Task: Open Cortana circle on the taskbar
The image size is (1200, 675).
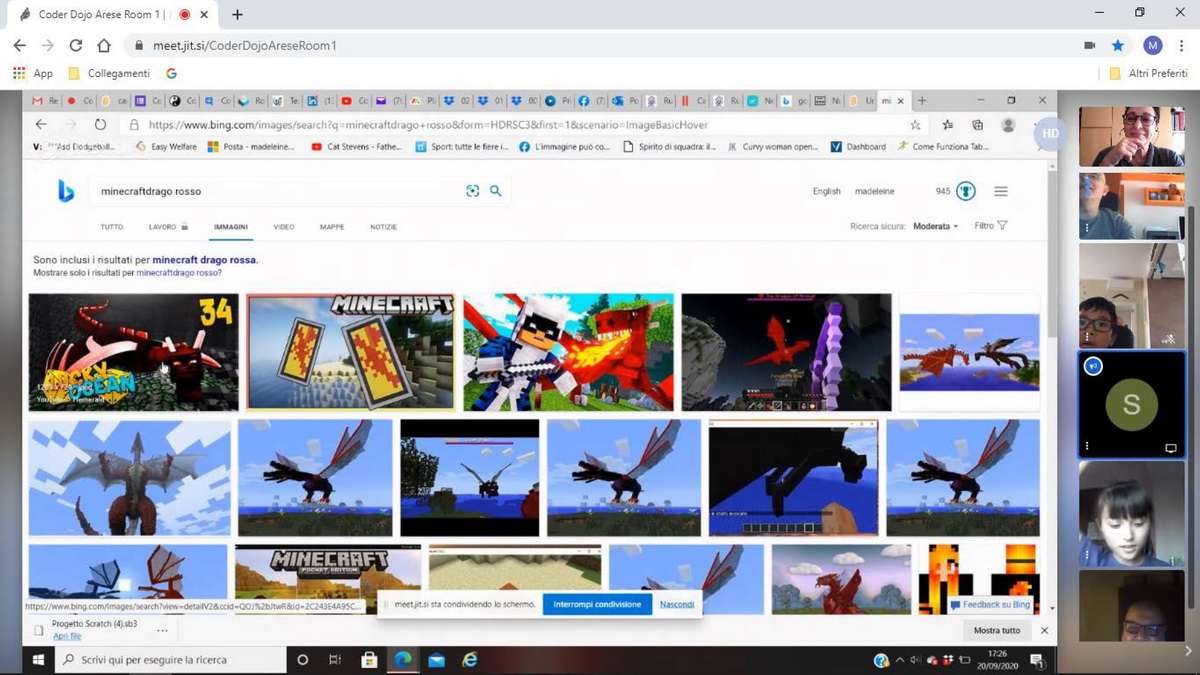Action: click(x=303, y=660)
